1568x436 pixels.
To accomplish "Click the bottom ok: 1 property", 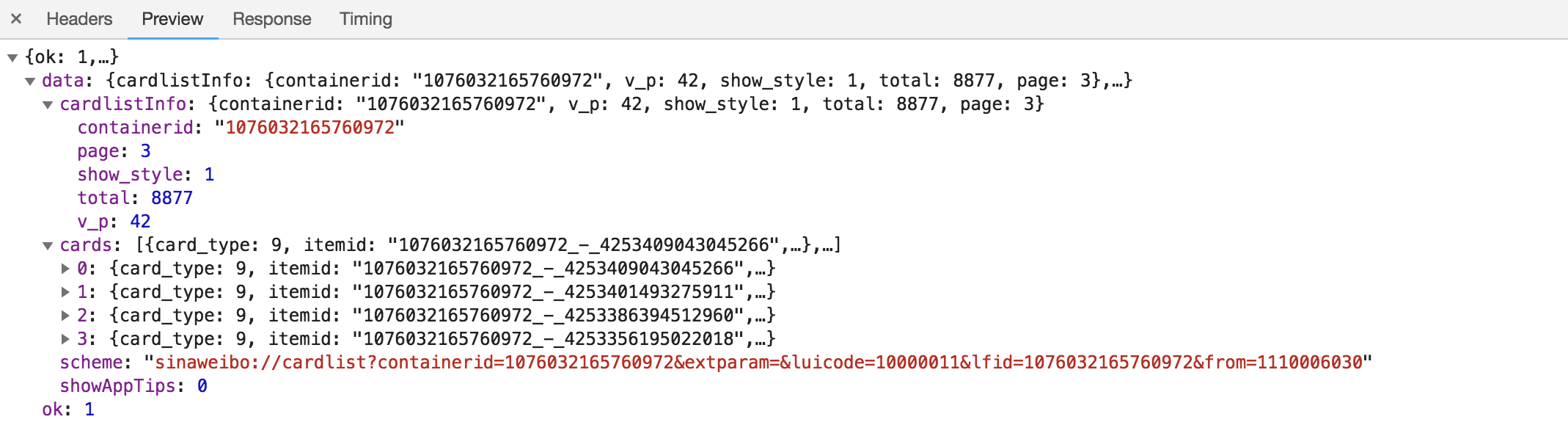I will click(x=68, y=410).
